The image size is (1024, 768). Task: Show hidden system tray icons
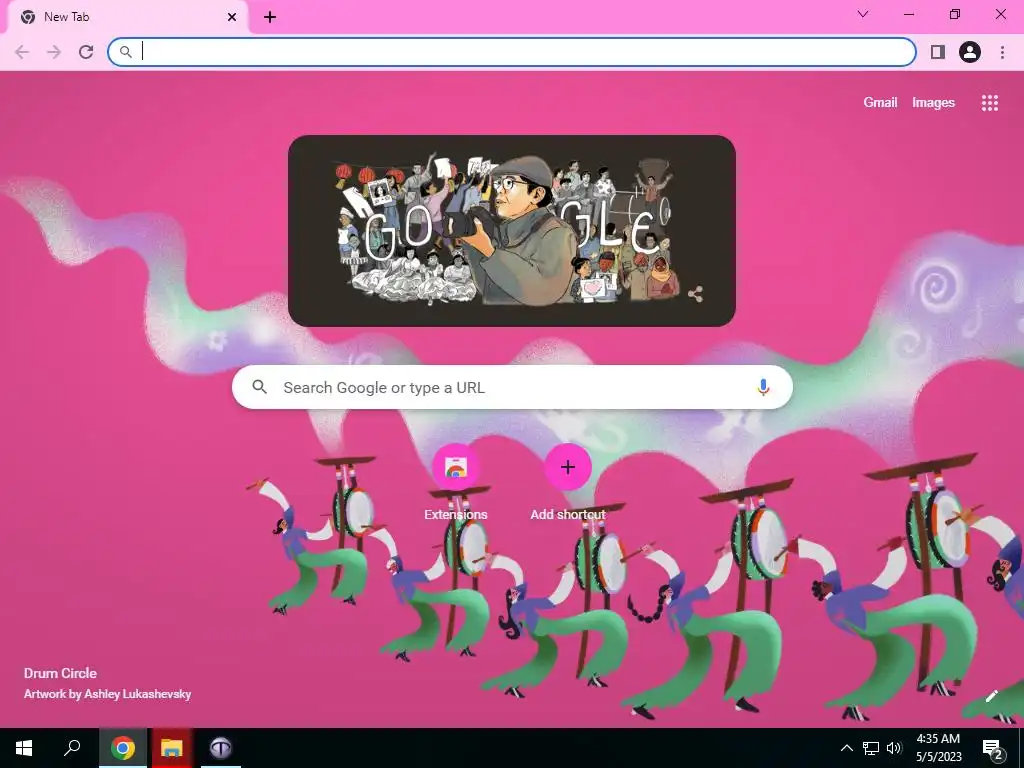(846, 748)
